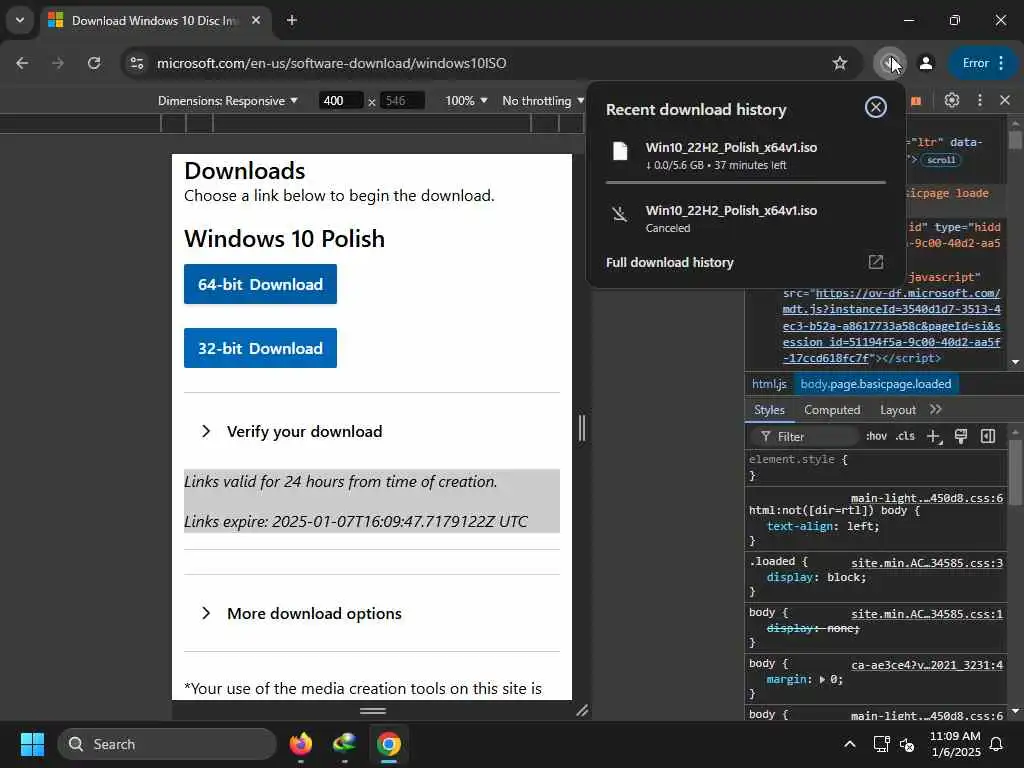
Task: Show hidden system tray icons
Action: point(850,744)
